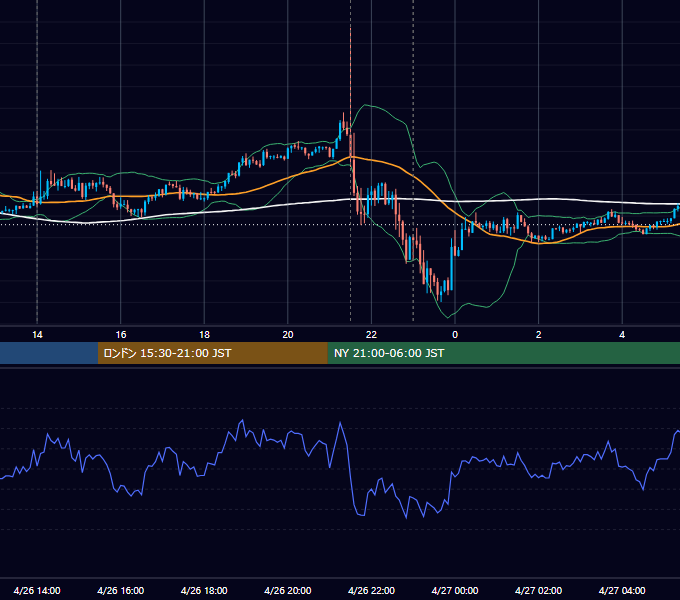
Task: Select the ロンドン 15:30-21:00 JST session bar
Action: (x=212, y=353)
